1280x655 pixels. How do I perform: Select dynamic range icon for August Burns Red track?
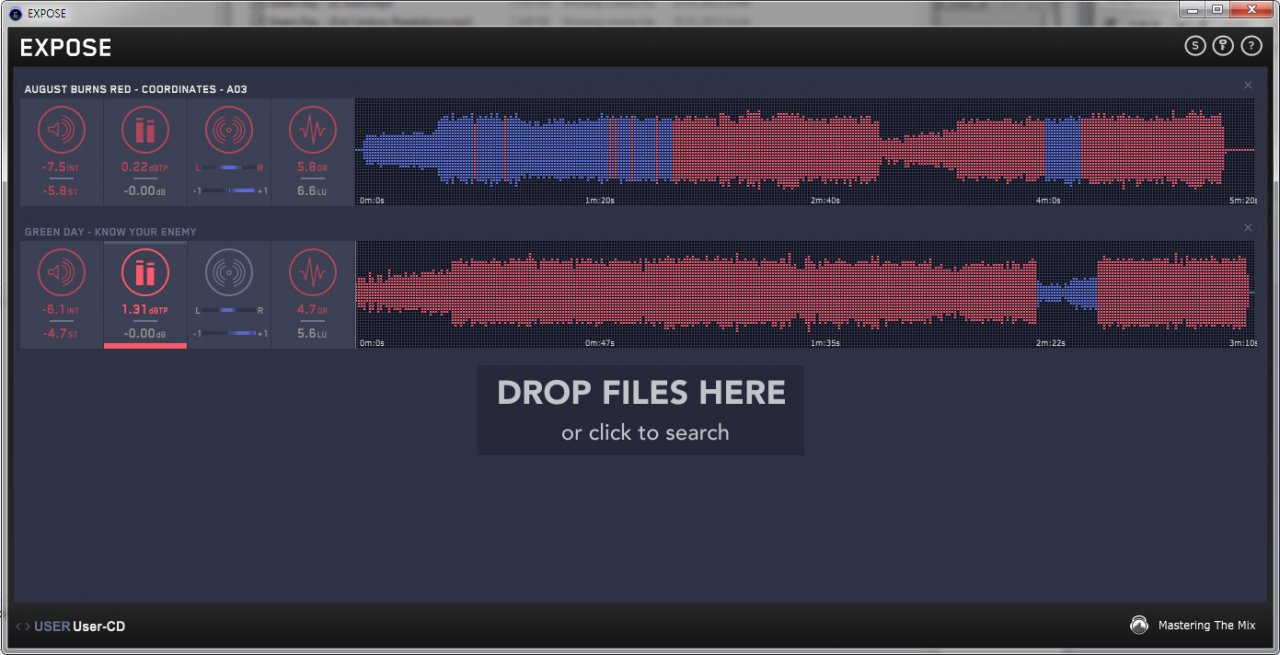[313, 130]
